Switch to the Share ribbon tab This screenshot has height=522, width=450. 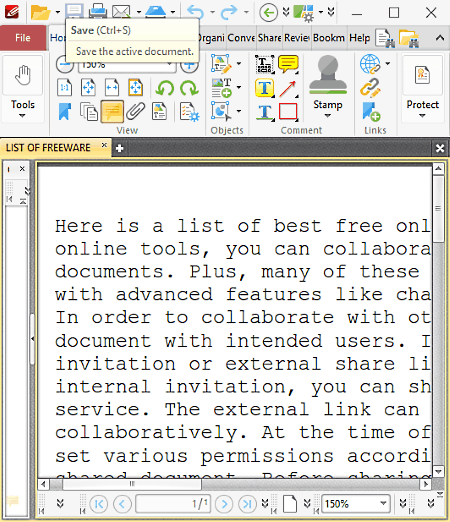270,38
